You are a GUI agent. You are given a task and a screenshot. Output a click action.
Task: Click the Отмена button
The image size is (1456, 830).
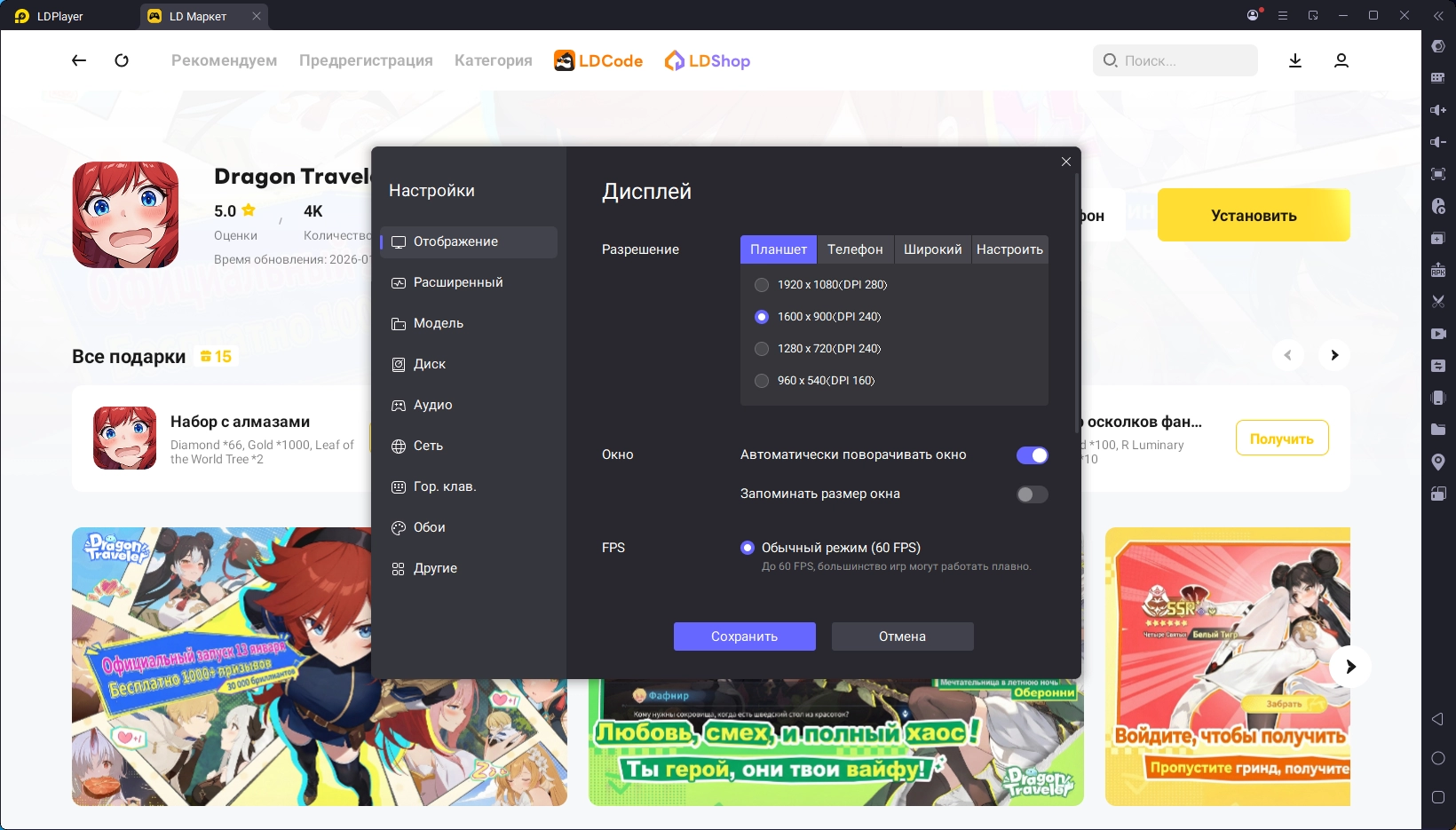click(x=903, y=636)
